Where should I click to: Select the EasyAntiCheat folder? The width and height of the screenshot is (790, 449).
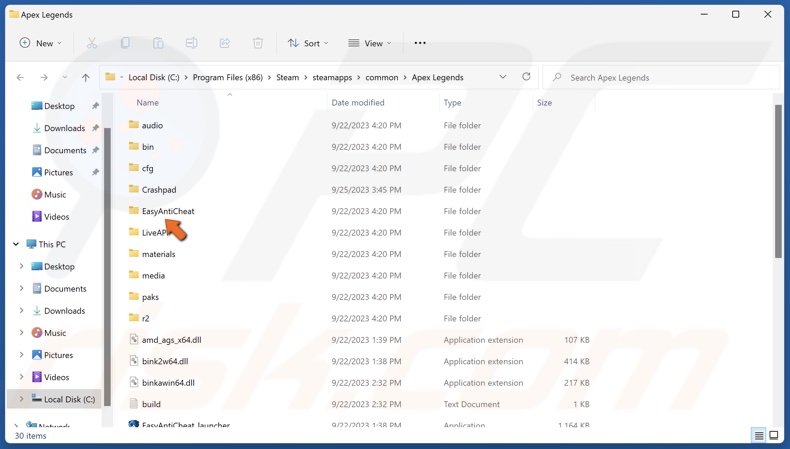tap(168, 211)
